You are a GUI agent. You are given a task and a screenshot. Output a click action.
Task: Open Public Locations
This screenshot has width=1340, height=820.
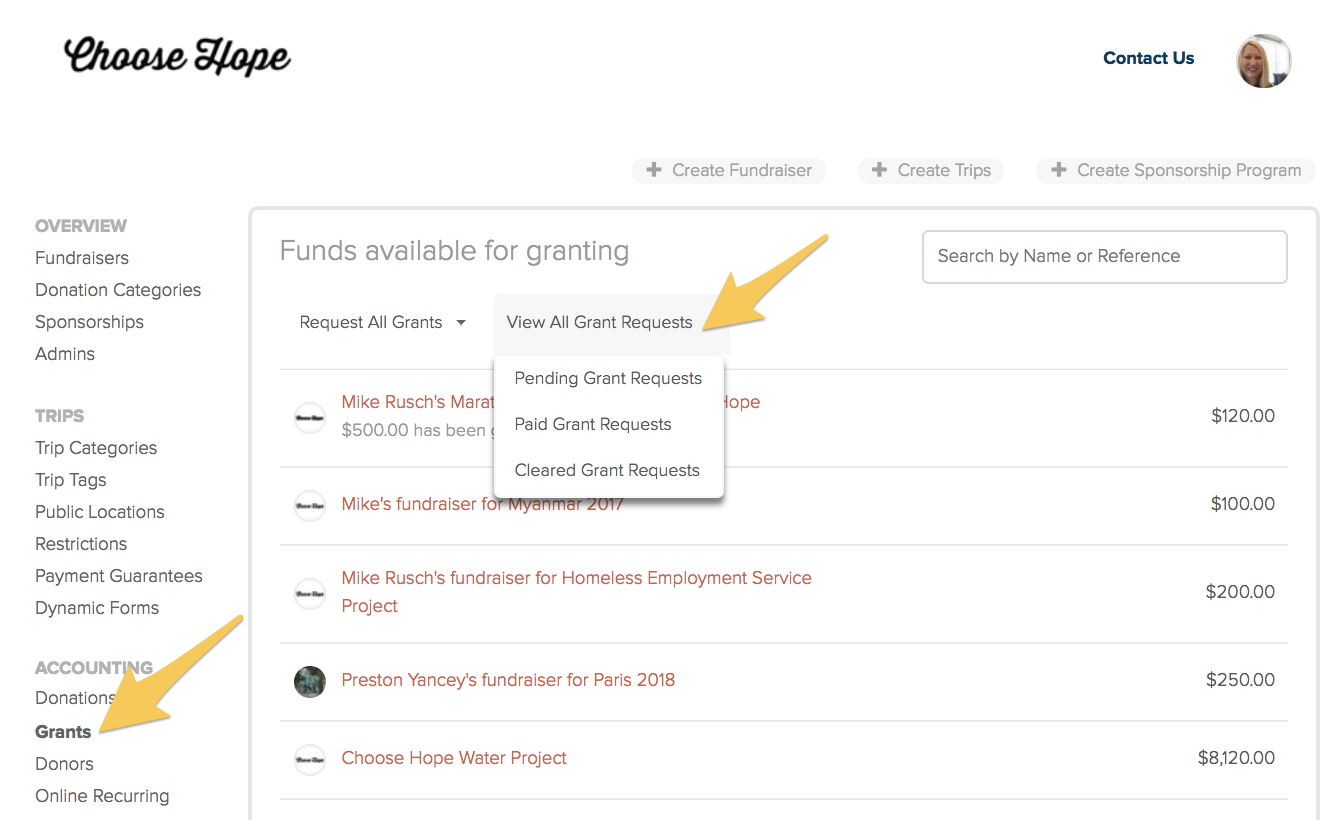(x=100, y=512)
